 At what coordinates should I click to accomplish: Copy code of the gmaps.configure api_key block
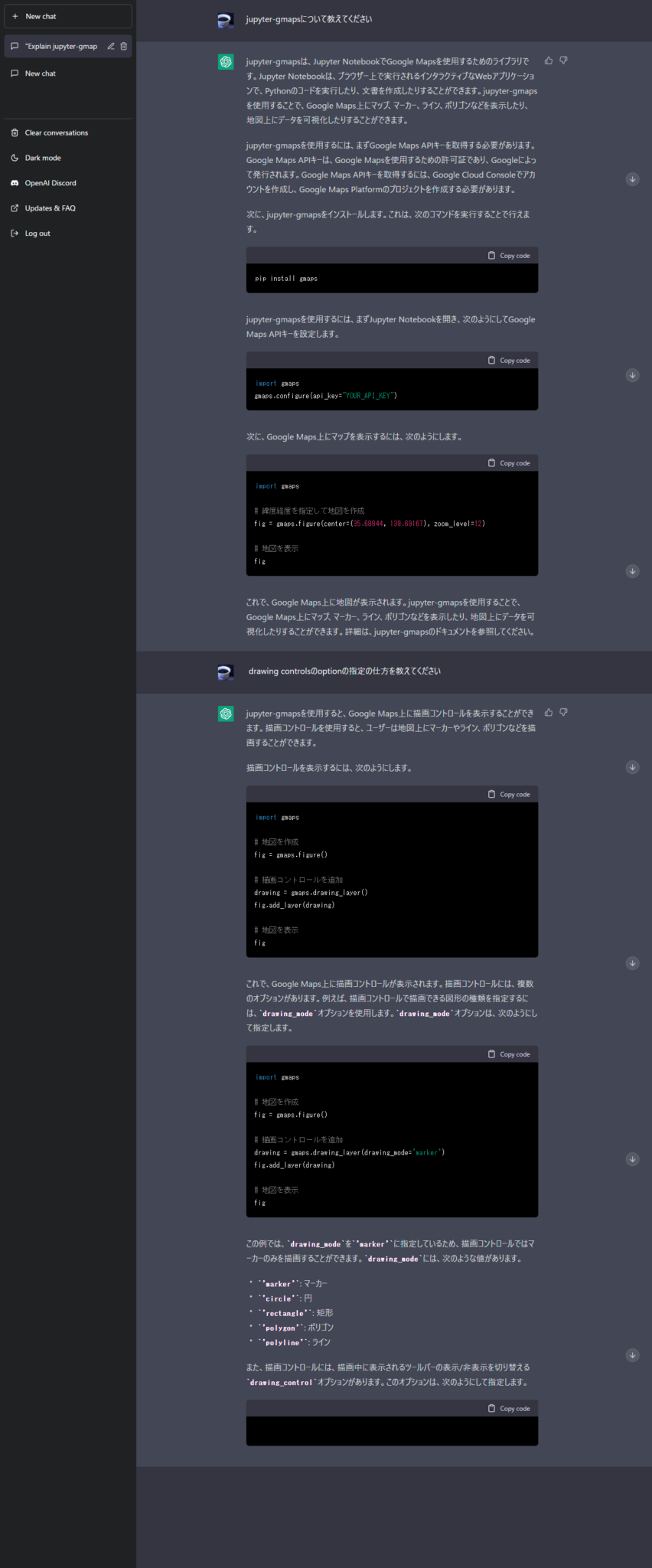tap(509, 361)
